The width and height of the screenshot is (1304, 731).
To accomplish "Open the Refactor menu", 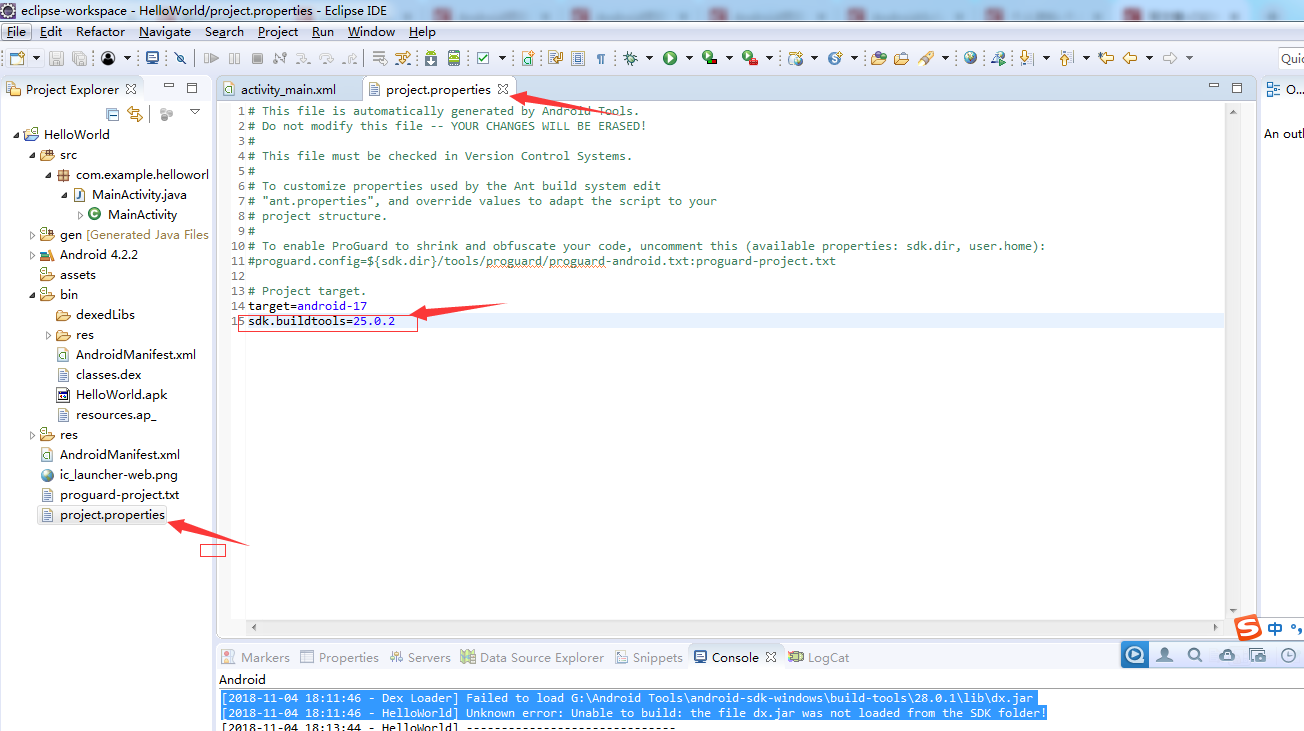I will point(100,31).
